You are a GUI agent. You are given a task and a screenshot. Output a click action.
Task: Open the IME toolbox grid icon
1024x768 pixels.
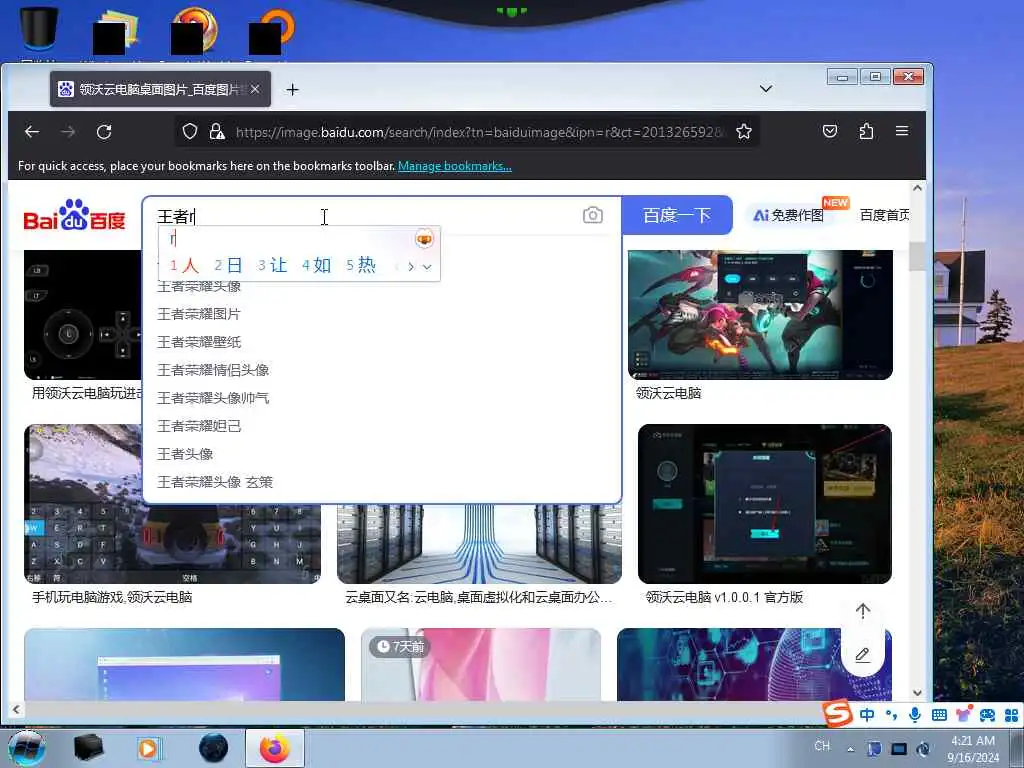[x=1012, y=714]
